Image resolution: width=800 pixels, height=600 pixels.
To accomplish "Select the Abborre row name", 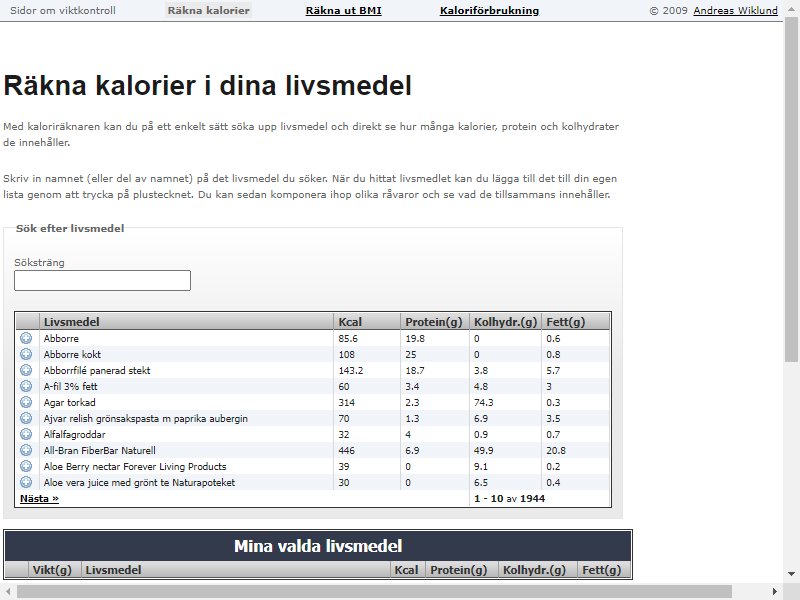I will tap(61, 338).
